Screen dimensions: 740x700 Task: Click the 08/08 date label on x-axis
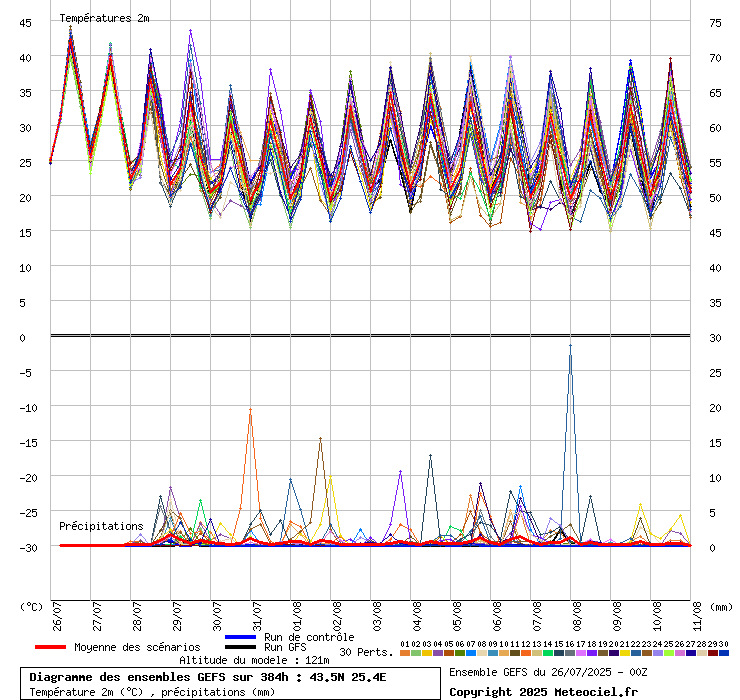pos(577,616)
